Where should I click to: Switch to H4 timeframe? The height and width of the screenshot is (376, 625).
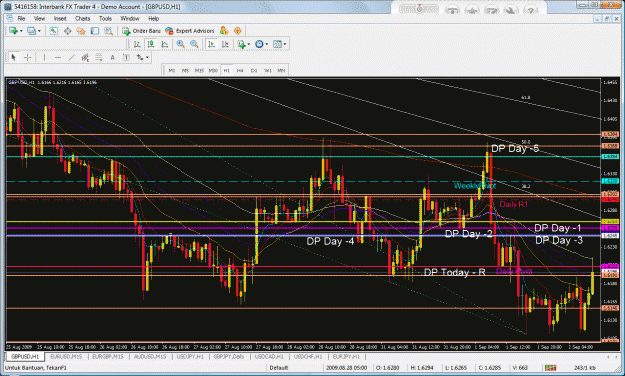[x=240, y=71]
